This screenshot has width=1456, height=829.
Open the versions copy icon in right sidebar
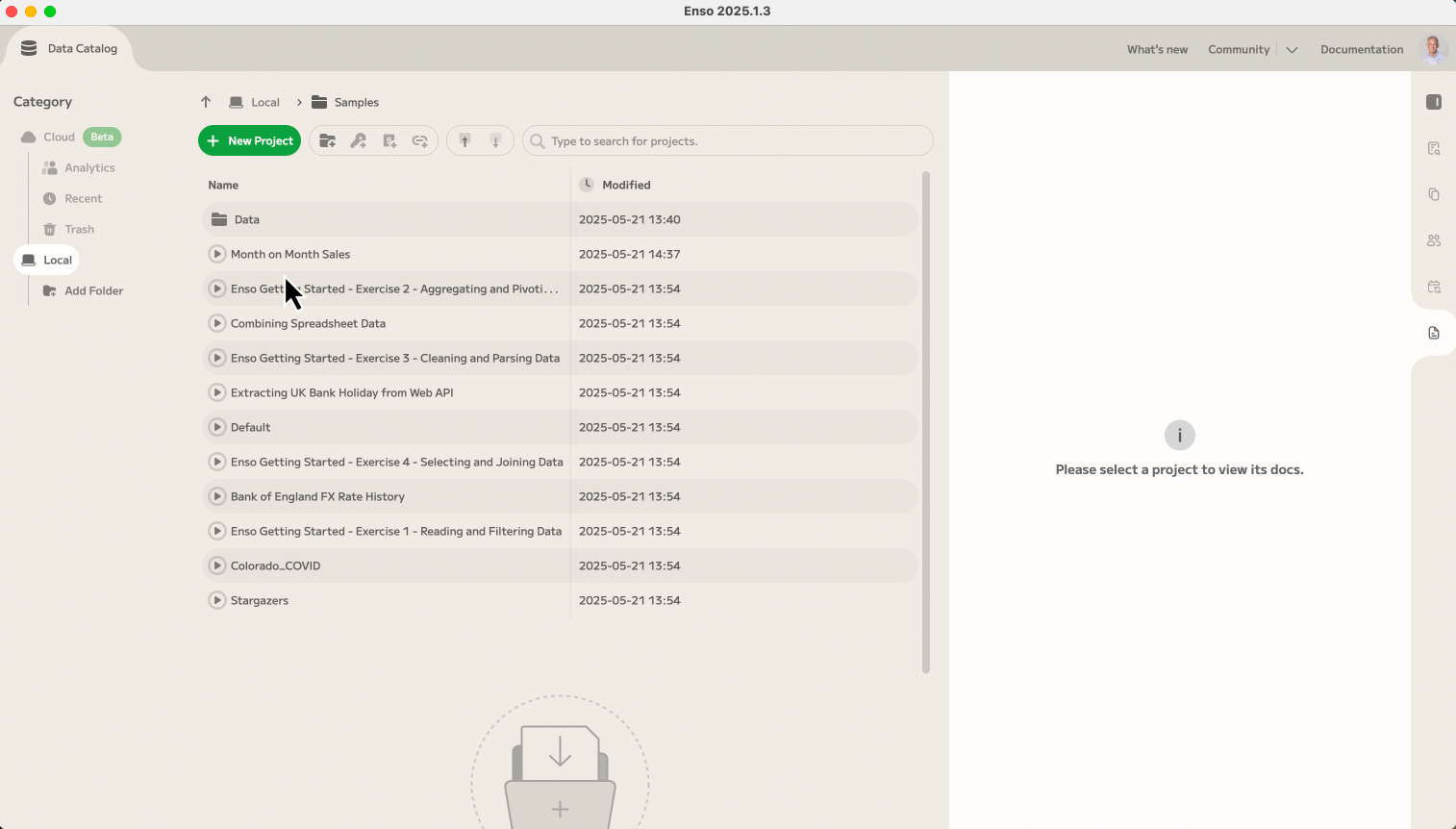tap(1434, 194)
